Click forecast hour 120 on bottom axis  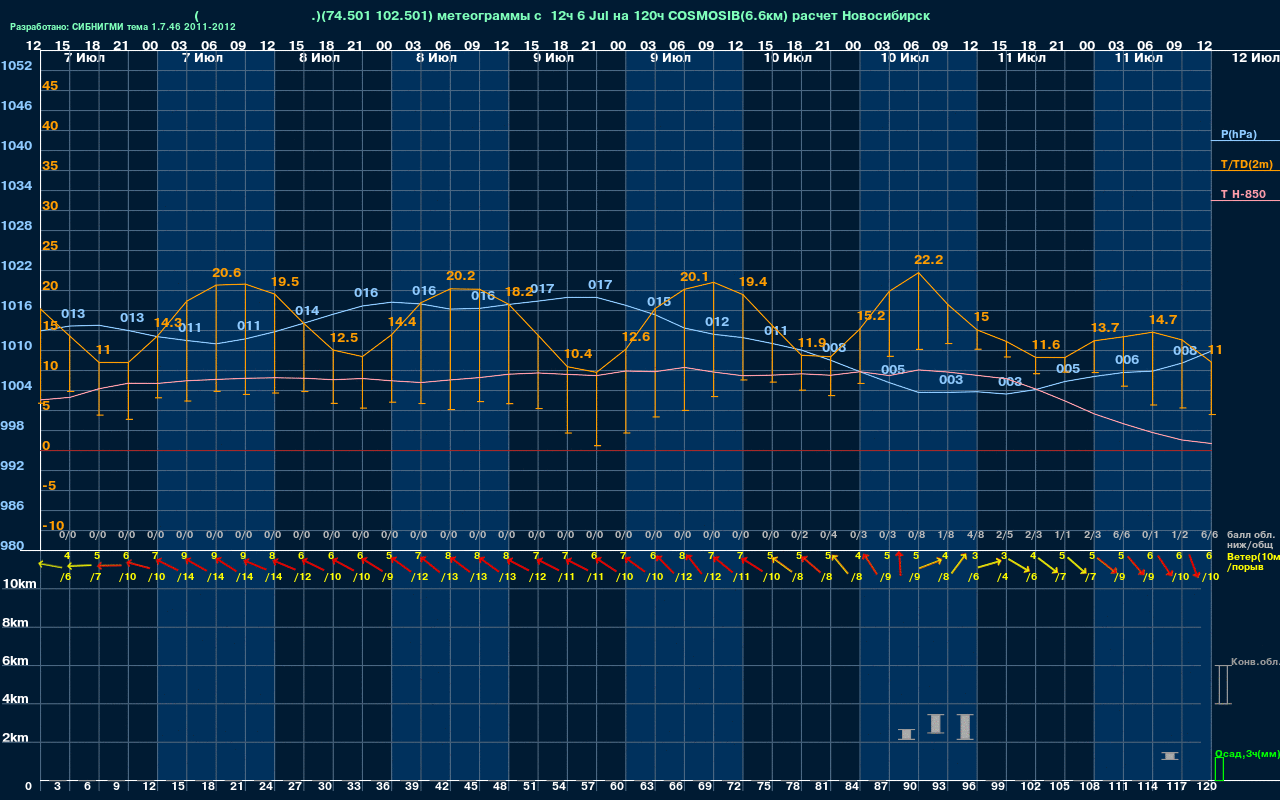point(1206,786)
